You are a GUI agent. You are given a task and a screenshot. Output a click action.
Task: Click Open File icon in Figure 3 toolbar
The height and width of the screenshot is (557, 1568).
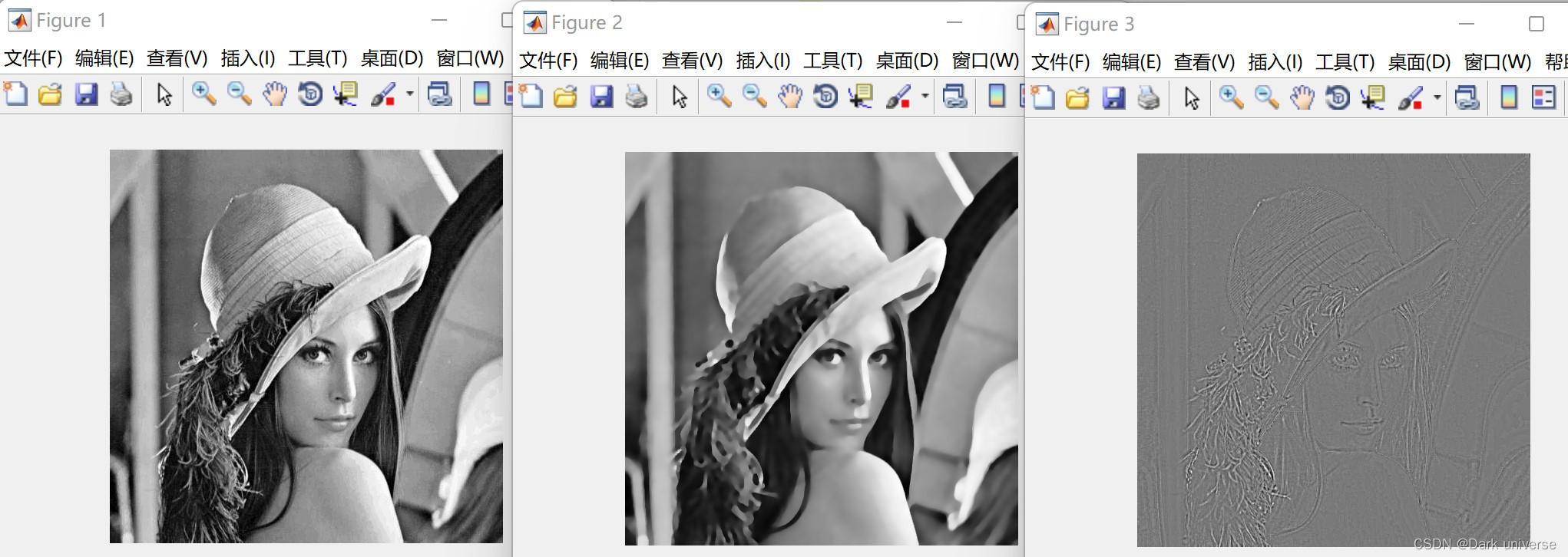click(1078, 98)
